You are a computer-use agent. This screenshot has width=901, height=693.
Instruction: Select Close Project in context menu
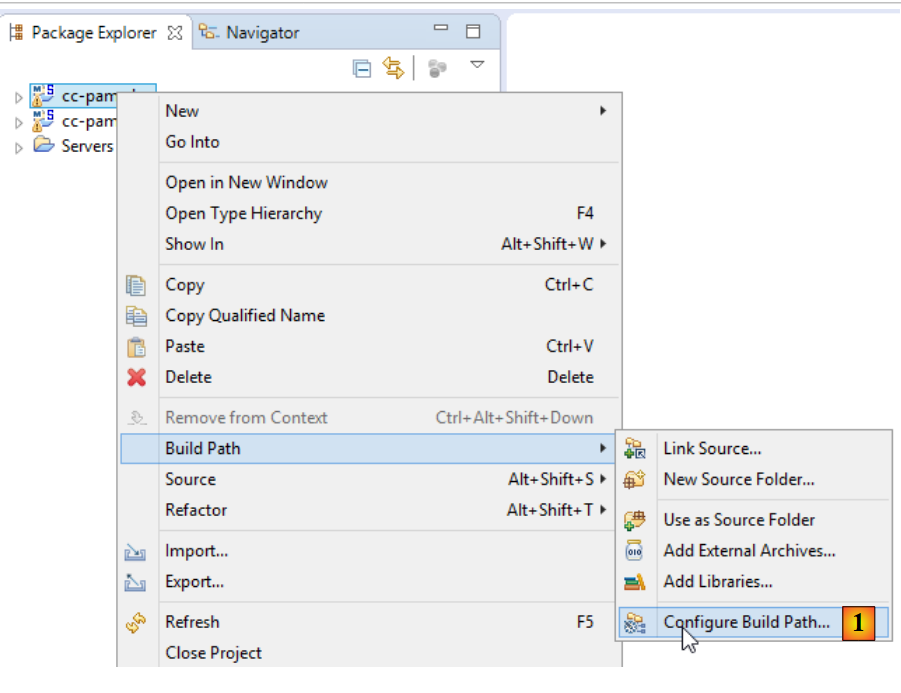pyautogui.click(x=213, y=653)
